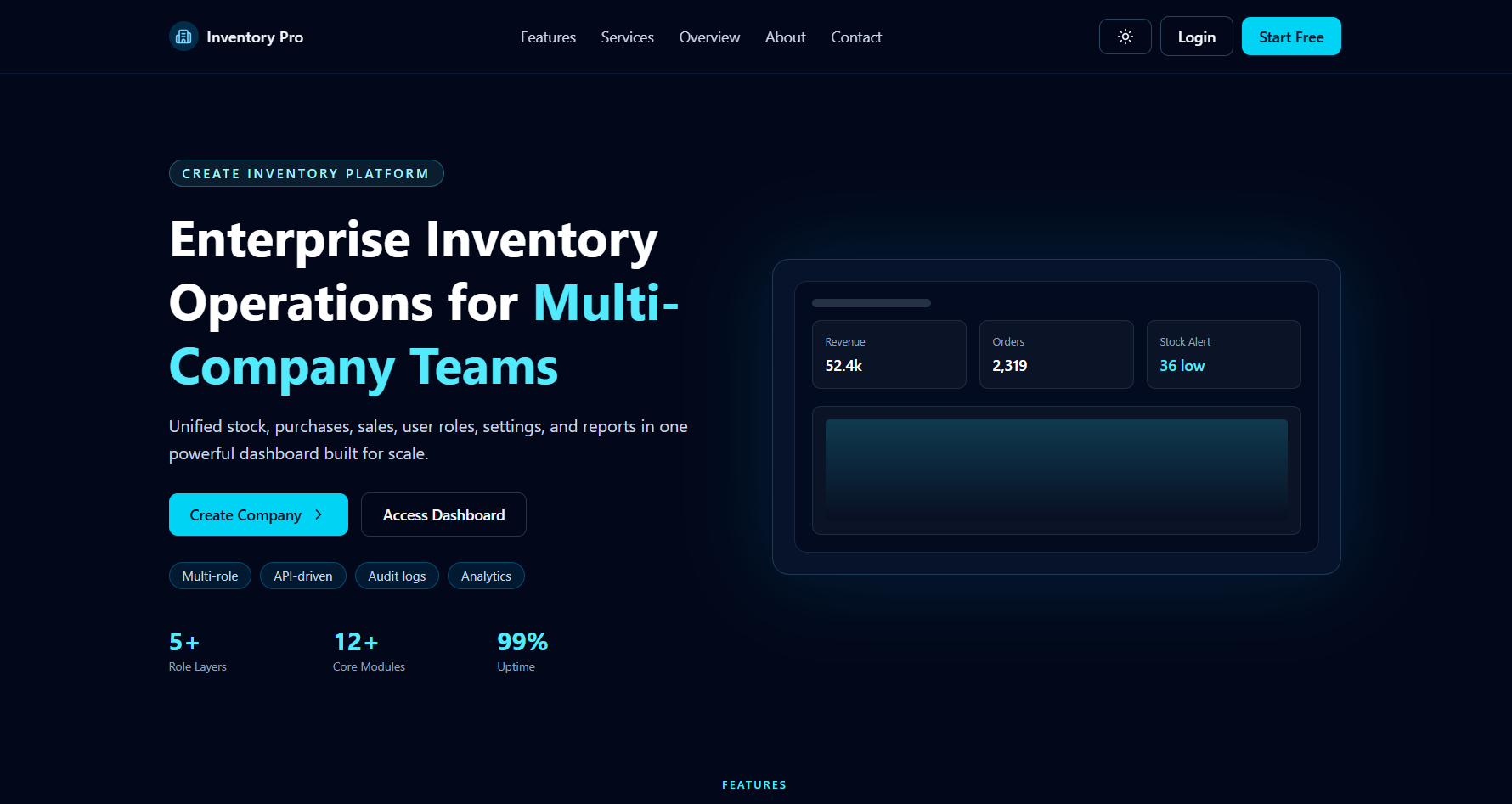Click the Login button

coord(1196,36)
